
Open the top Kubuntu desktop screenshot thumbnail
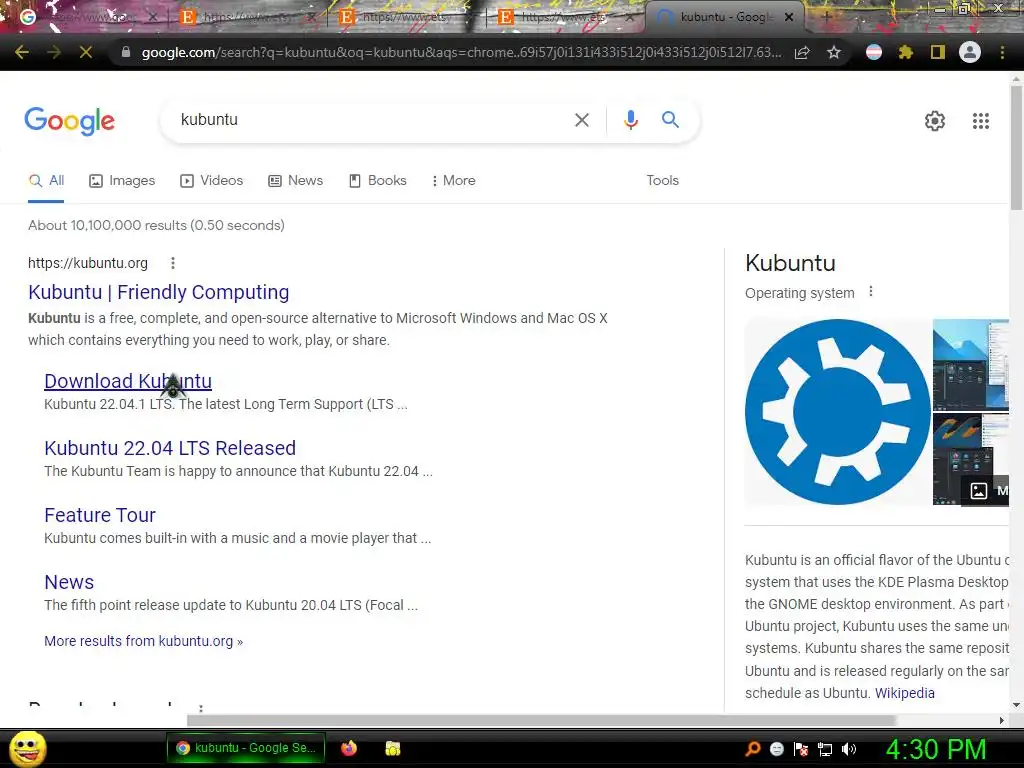(970, 364)
